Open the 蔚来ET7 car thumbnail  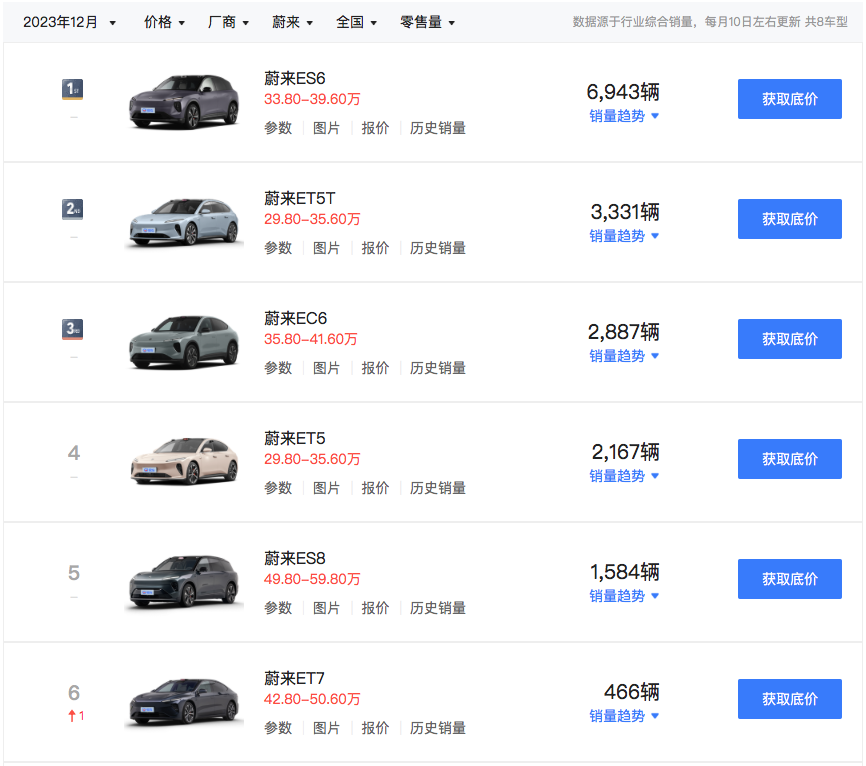[184, 701]
